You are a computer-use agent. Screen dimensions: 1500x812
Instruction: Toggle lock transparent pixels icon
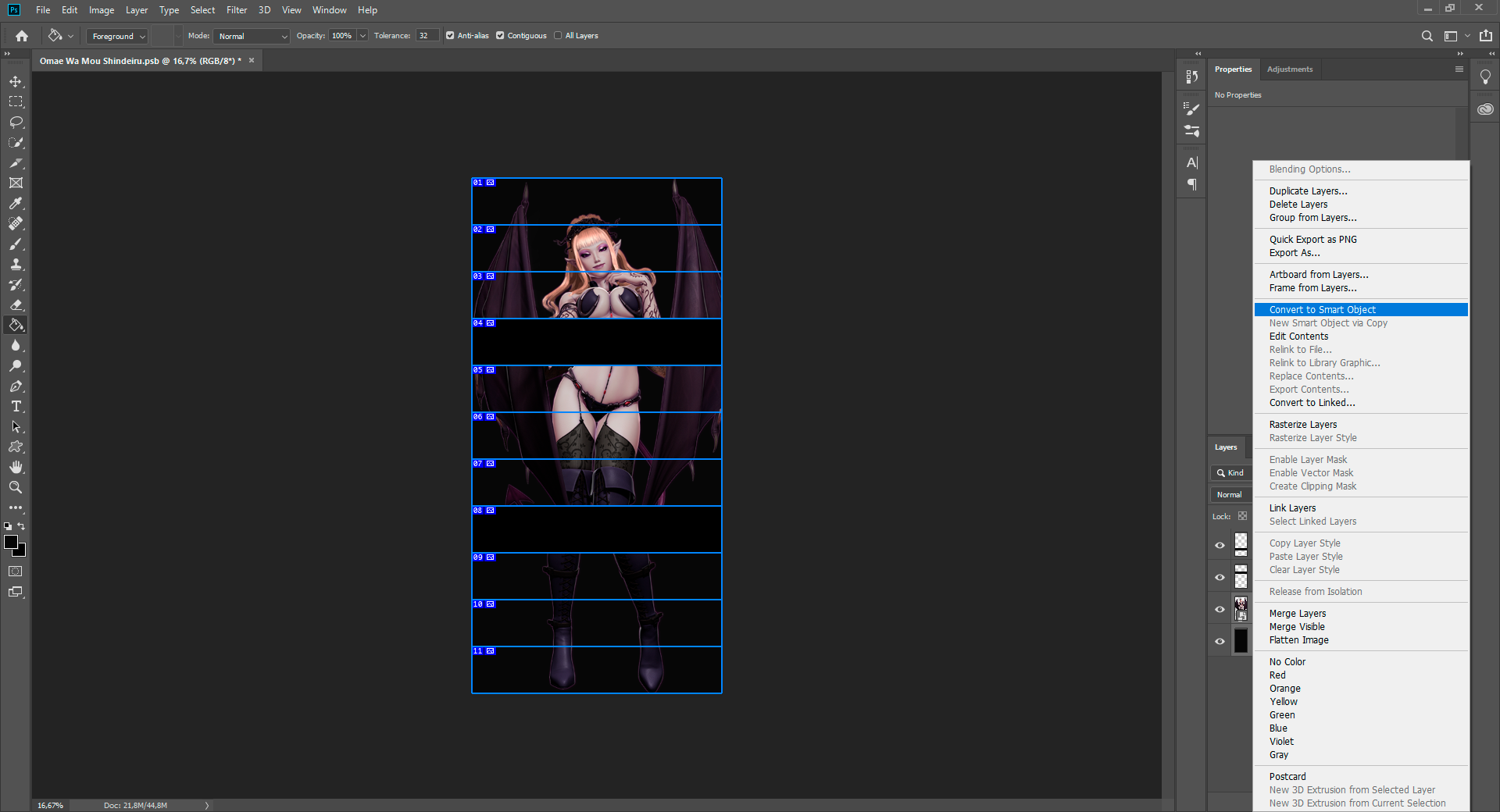point(1242,516)
